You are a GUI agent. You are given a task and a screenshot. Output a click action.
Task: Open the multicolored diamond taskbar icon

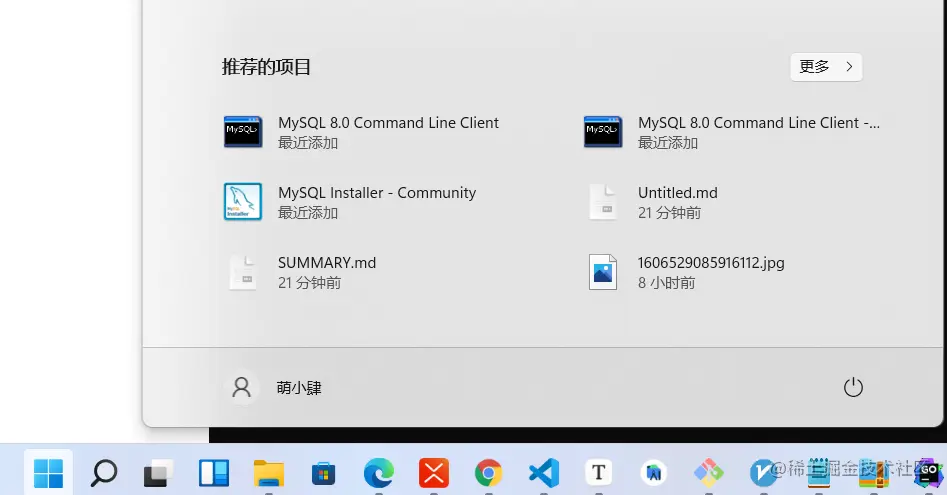pyautogui.click(x=708, y=473)
